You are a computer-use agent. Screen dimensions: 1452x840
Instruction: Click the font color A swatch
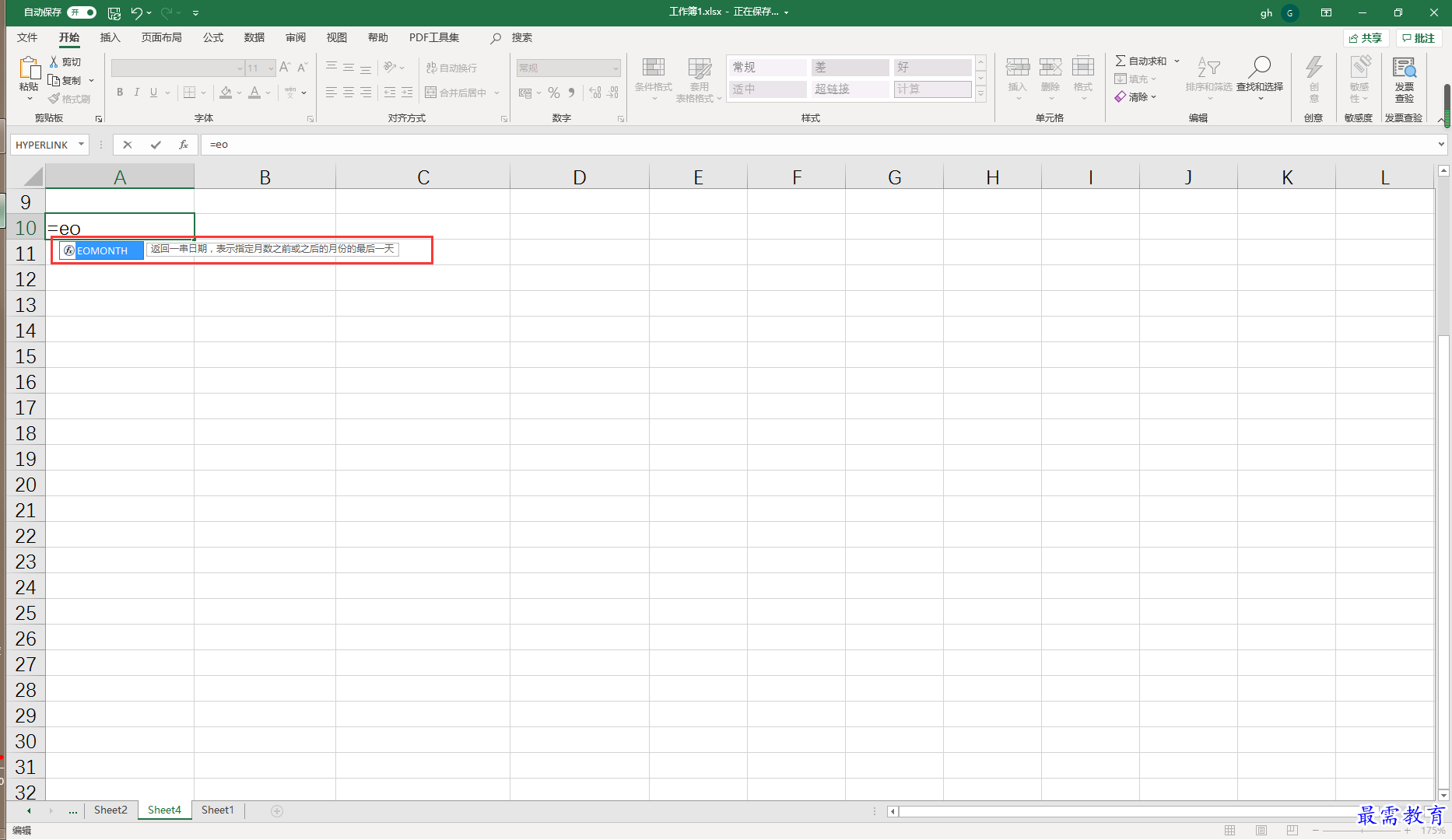pyautogui.click(x=254, y=93)
